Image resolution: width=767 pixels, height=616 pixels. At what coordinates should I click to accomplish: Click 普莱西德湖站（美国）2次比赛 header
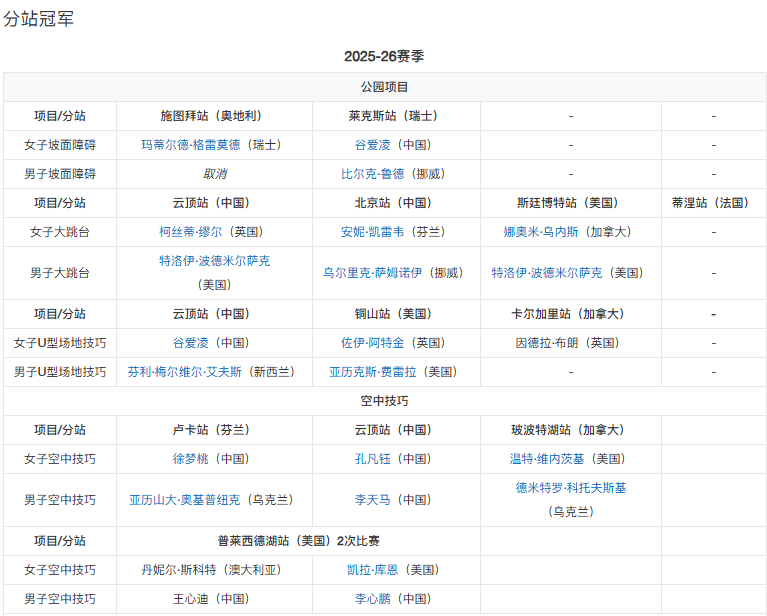tap(298, 541)
